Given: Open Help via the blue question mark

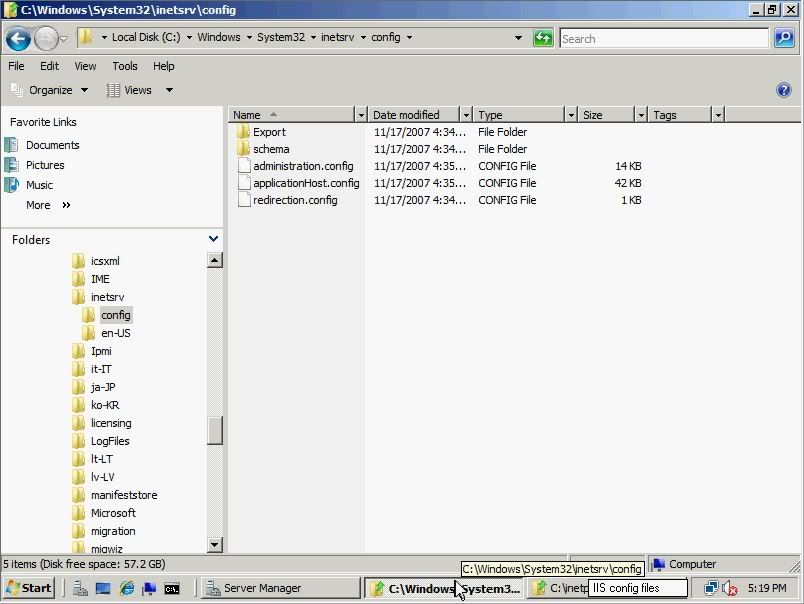Looking at the screenshot, I should point(783,90).
